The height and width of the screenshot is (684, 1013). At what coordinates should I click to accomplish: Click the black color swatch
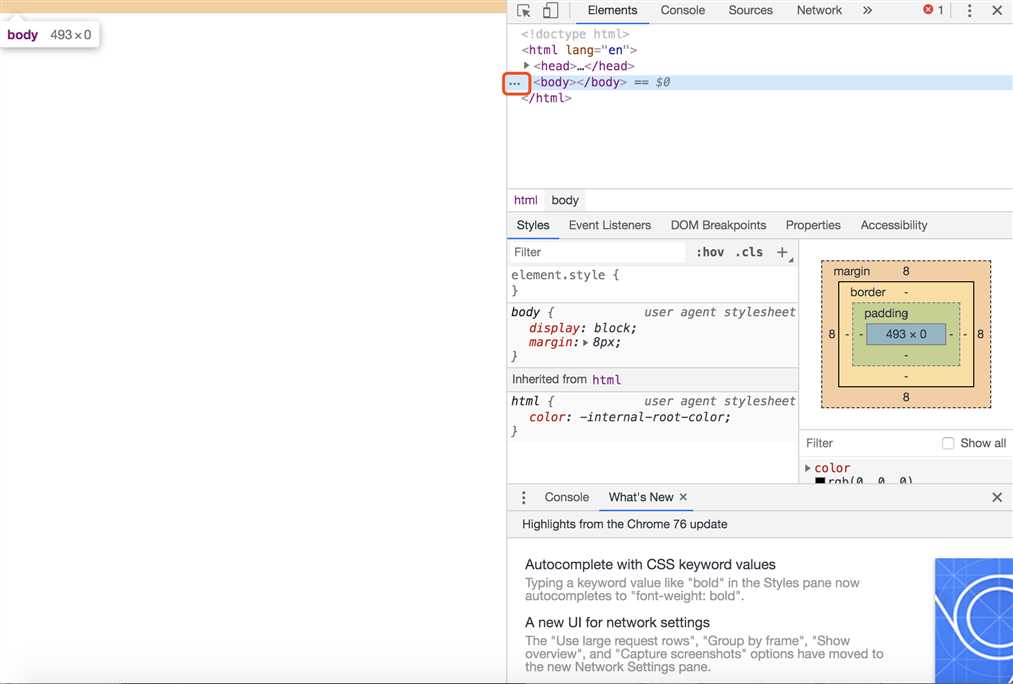[x=820, y=481]
